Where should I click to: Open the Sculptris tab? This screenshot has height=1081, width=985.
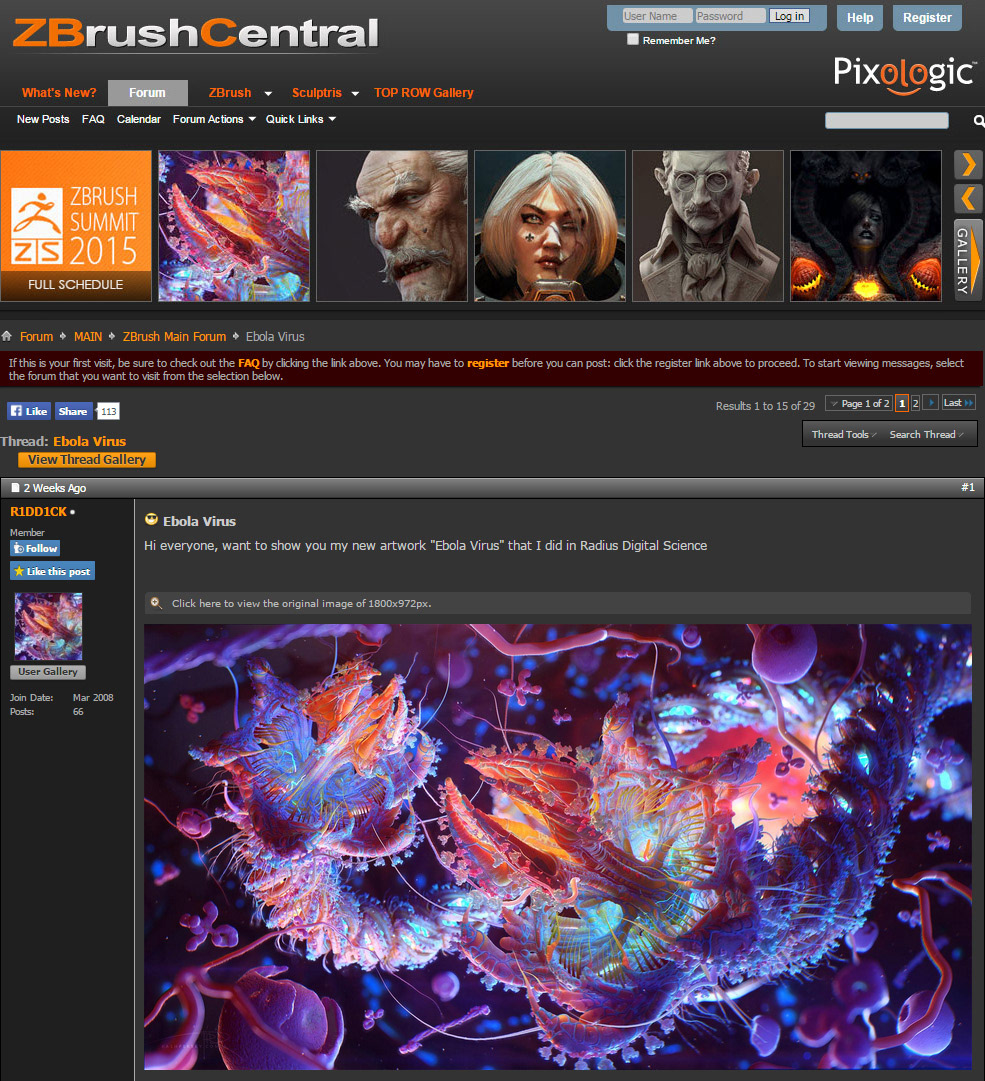(316, 92)
